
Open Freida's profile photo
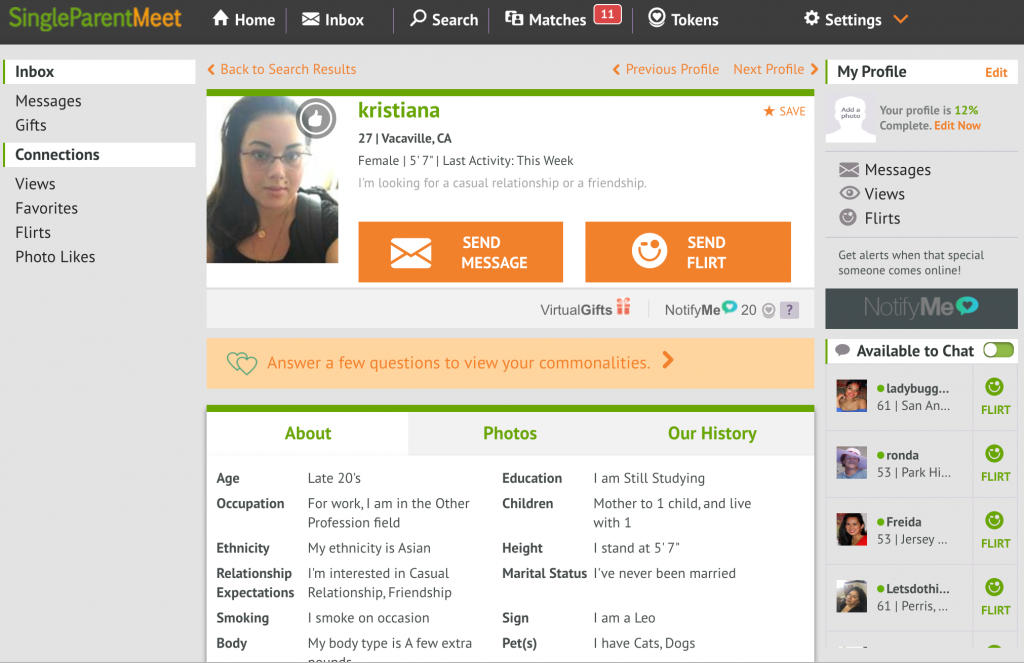[x=852, y=529]
